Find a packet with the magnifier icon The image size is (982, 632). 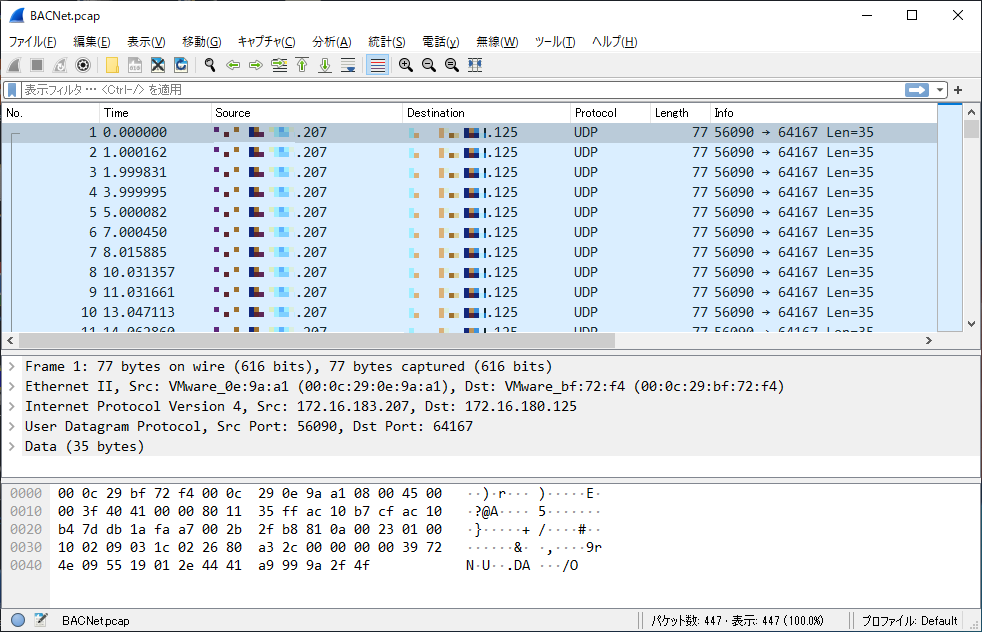[210, 65]
